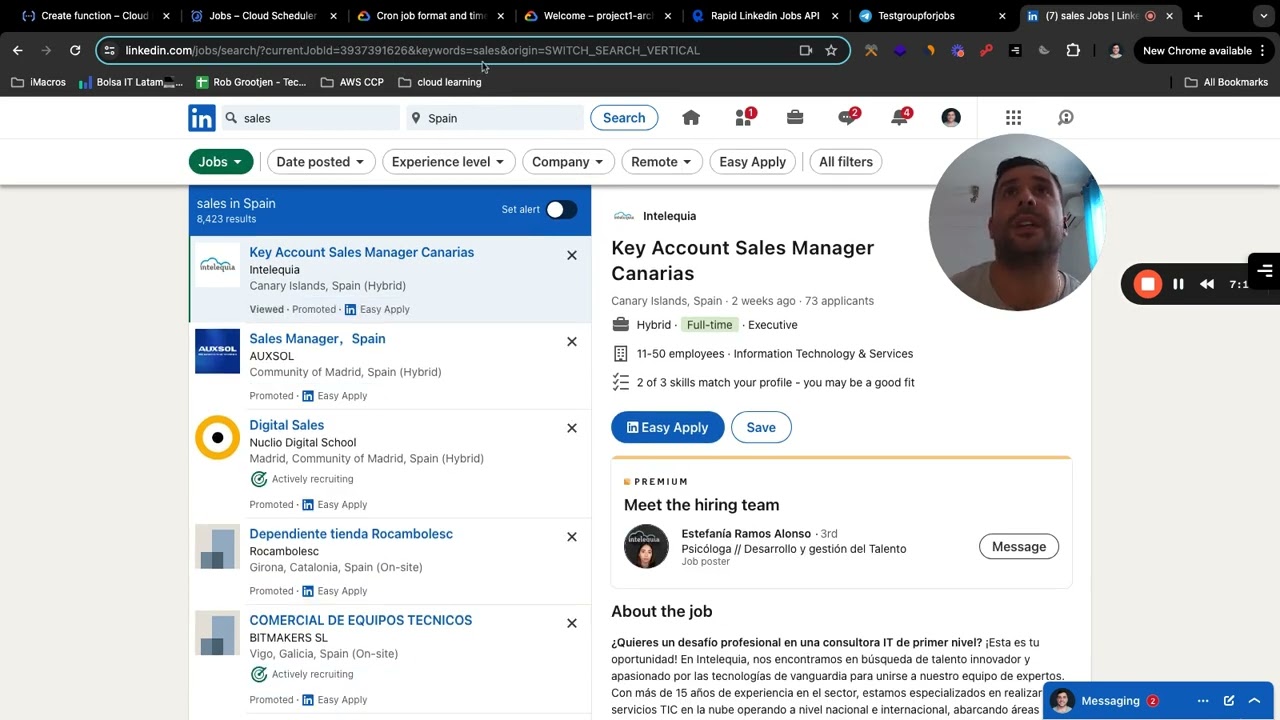Viewport: 1280px width, 720px height.
Task: Open AUXSOL company logo thumbnail
Action: 217,351
